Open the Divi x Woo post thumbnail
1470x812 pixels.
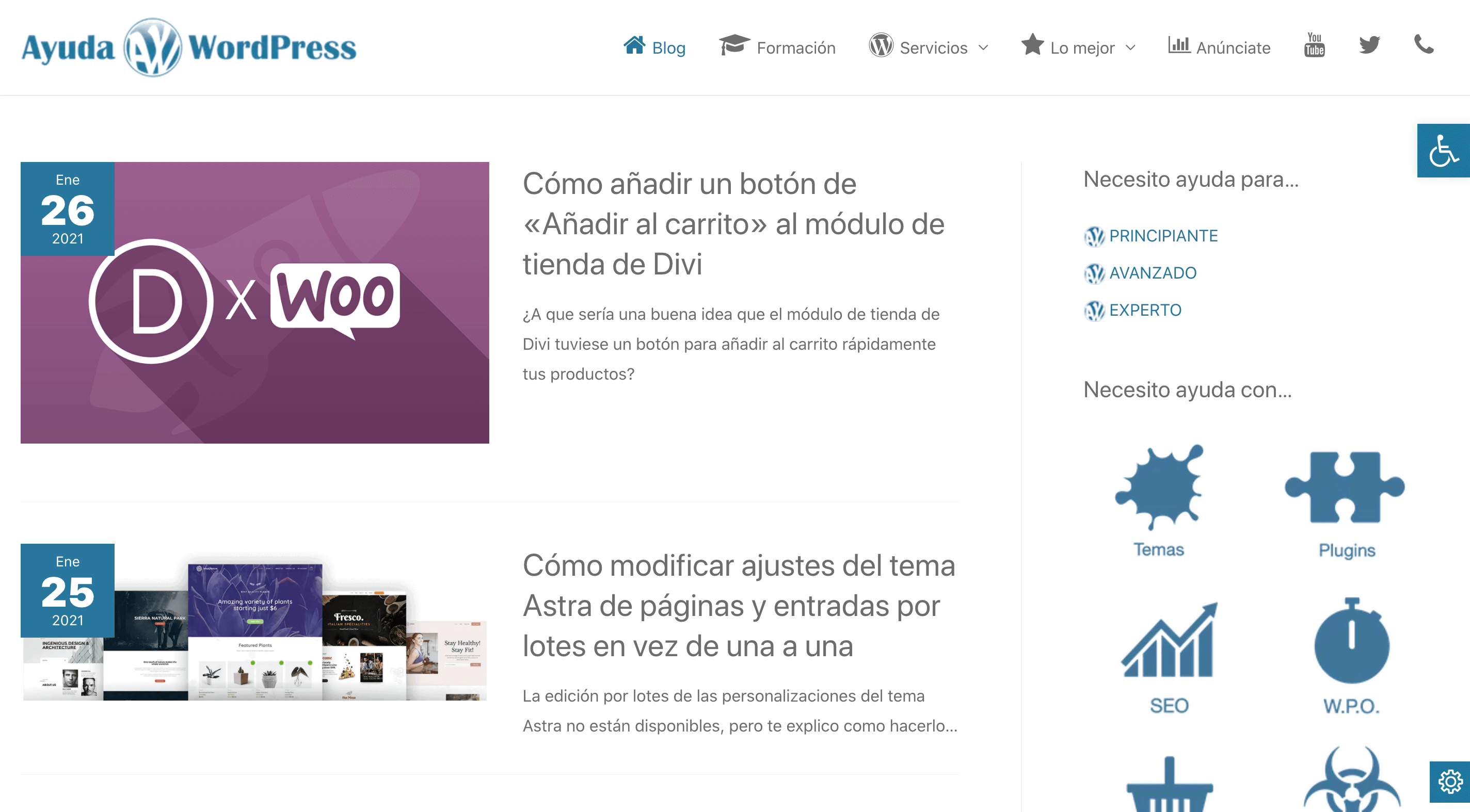(254, 303)
